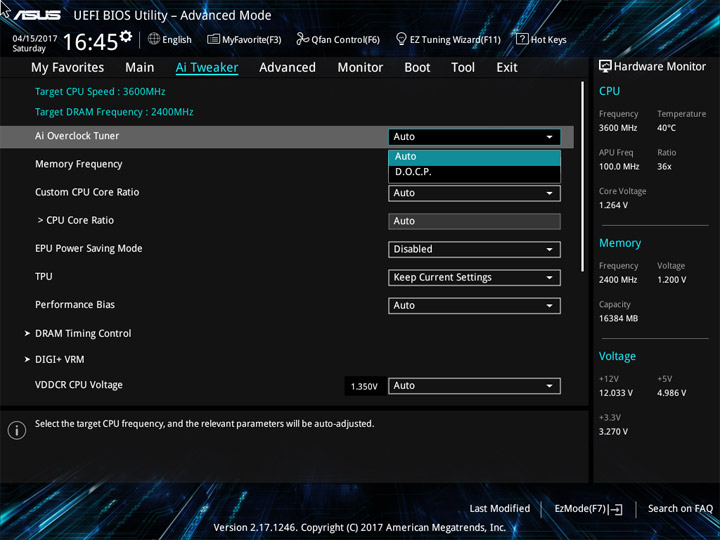Click the info icon in help bar

tap(17, 430)
